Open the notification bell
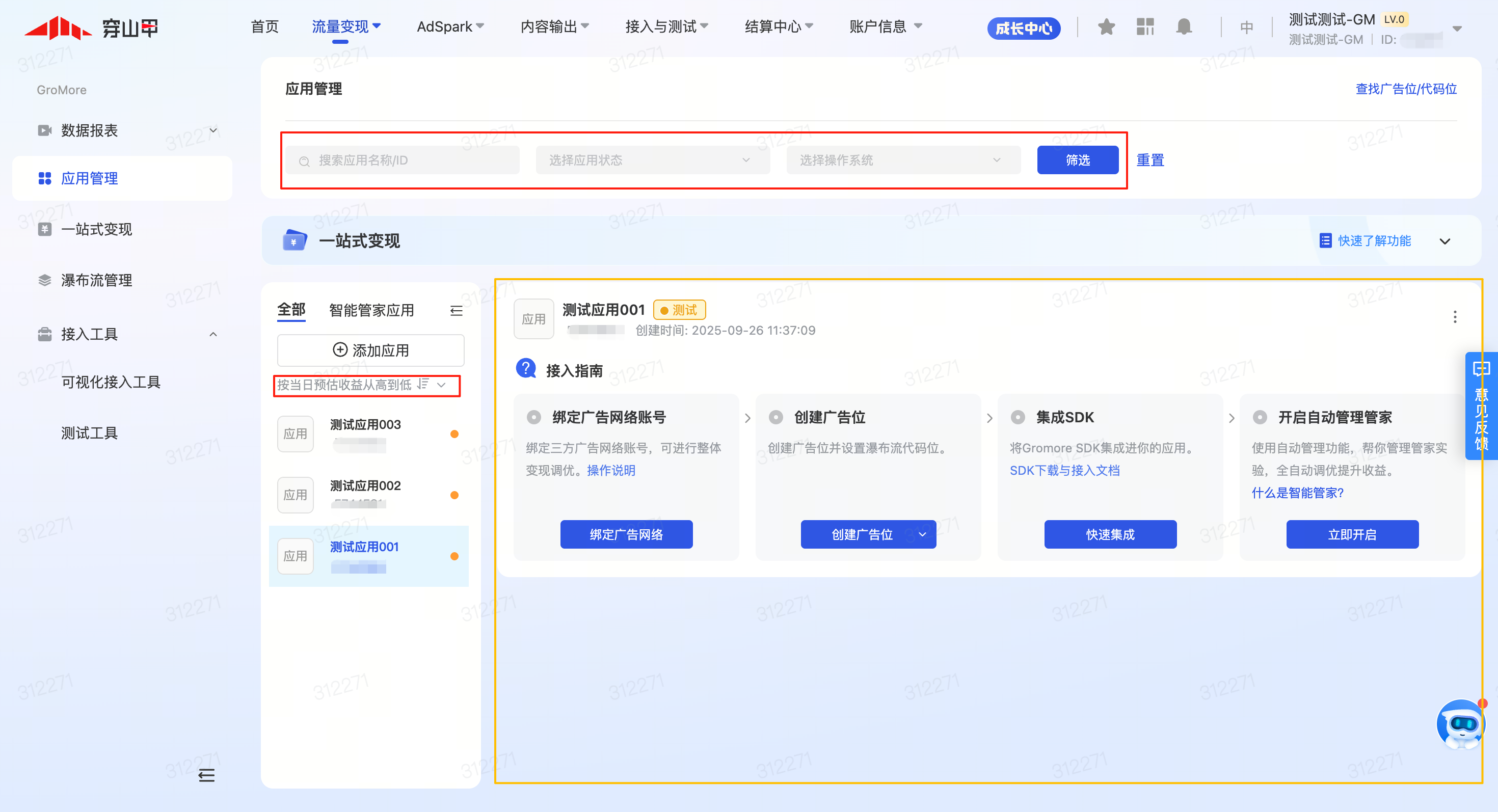 point(1184,26)
